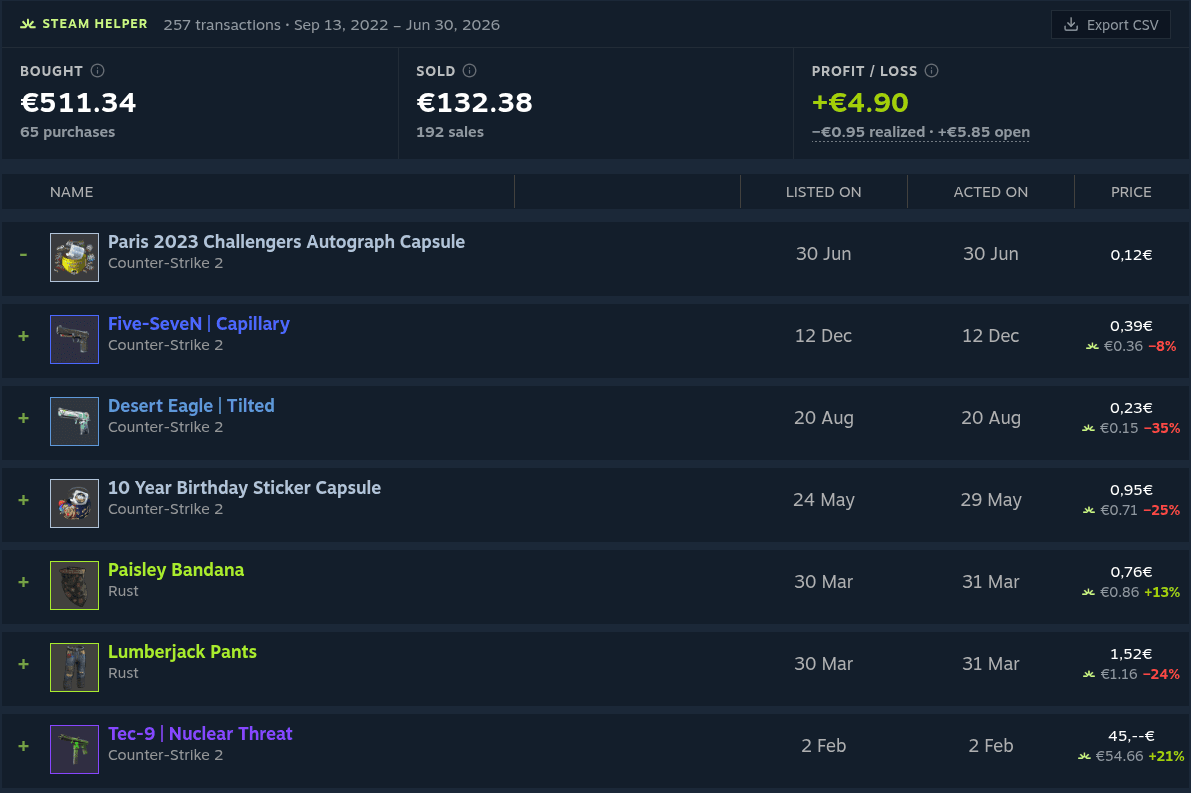Screen dimensions: 1191x793
Task: Click the 192 sales text
Action: pyautogui.click(x=450, y=132)
